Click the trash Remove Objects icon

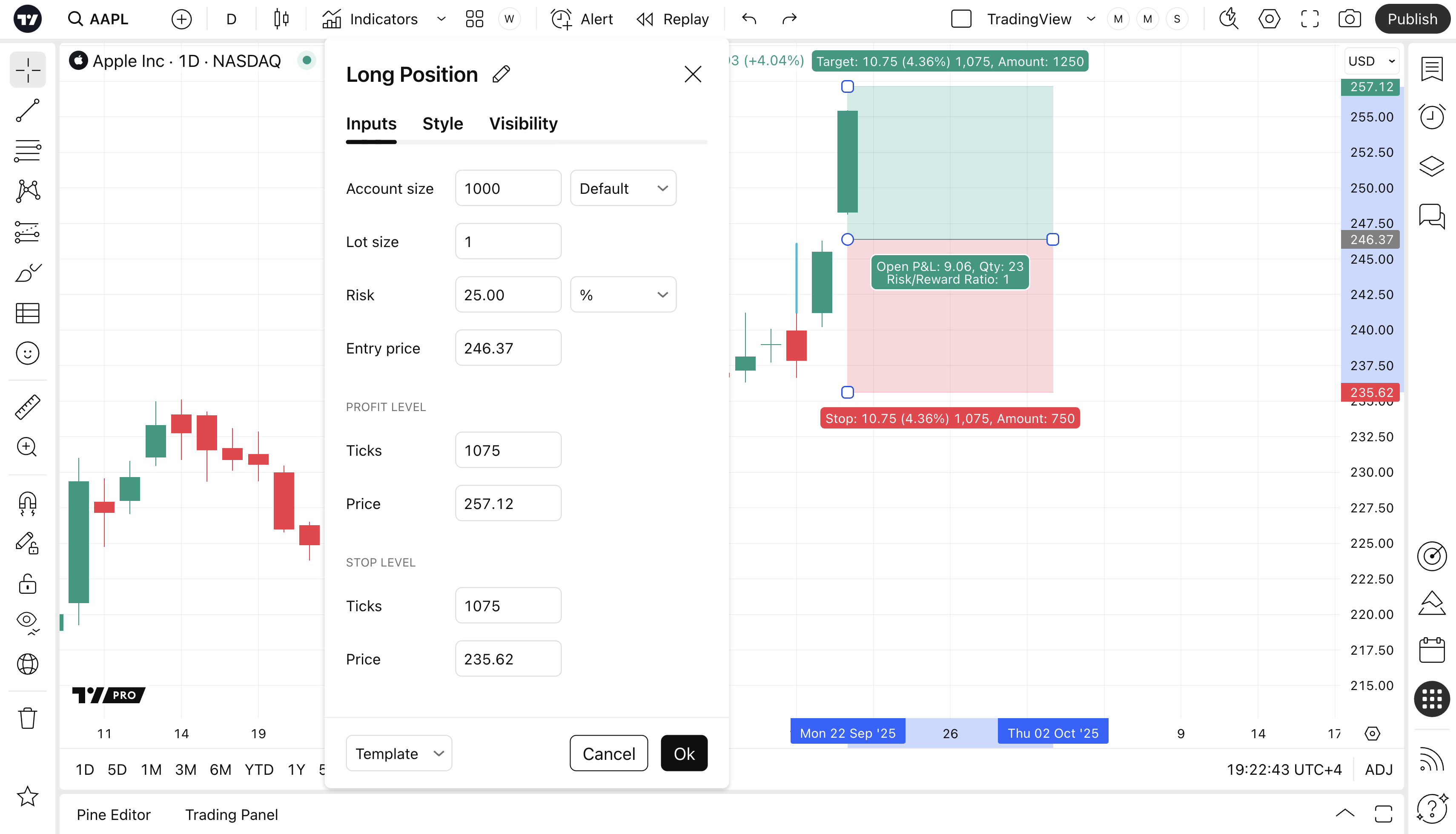pyautogui.click(x=28, y=718)
